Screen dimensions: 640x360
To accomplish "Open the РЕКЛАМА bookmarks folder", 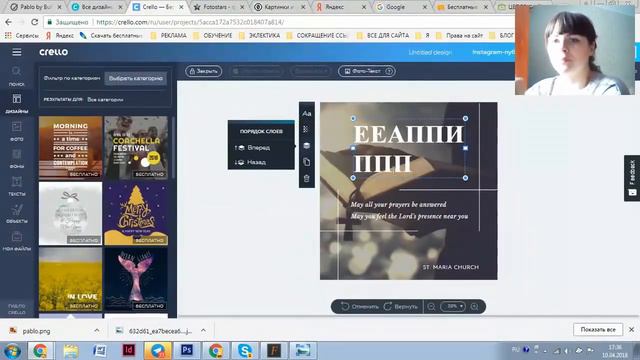I will coord(169,36).
